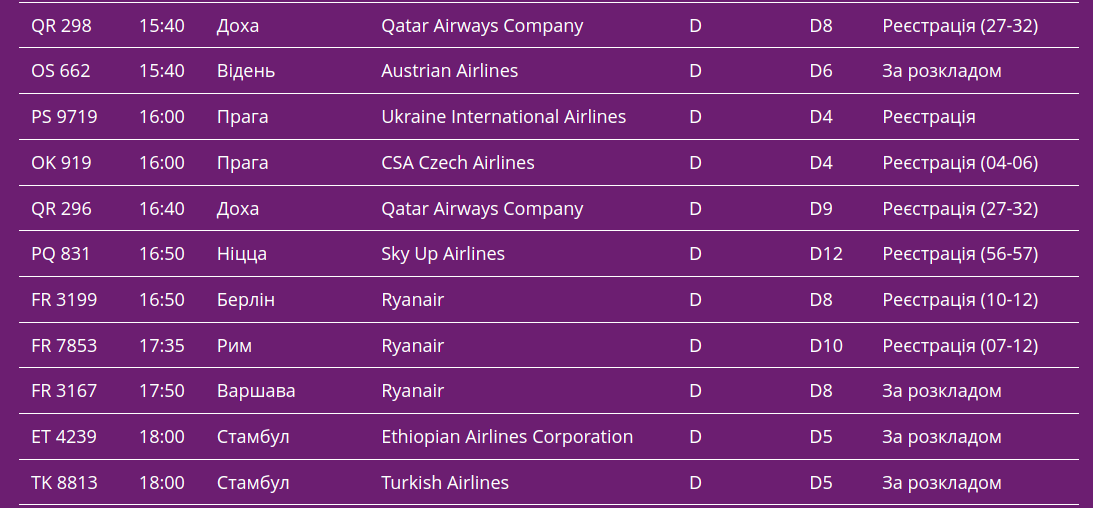Select the destination Рим
1093x508 pixels.
click(x=234, y=346)
